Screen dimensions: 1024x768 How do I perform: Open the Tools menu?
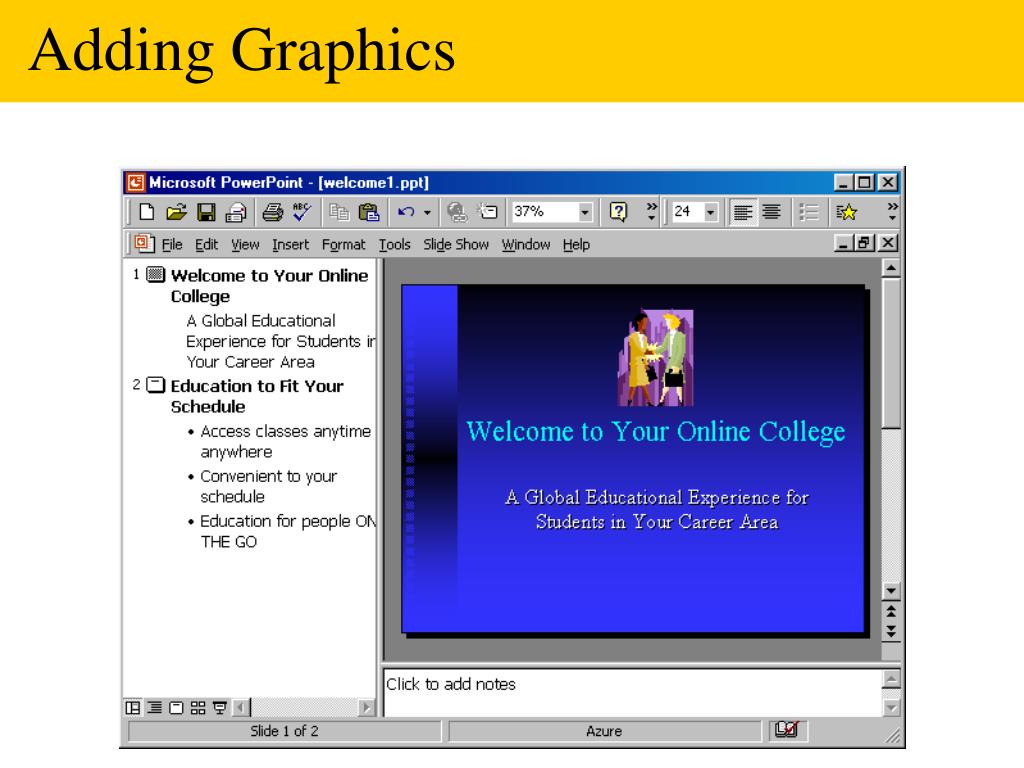[394, 245]
